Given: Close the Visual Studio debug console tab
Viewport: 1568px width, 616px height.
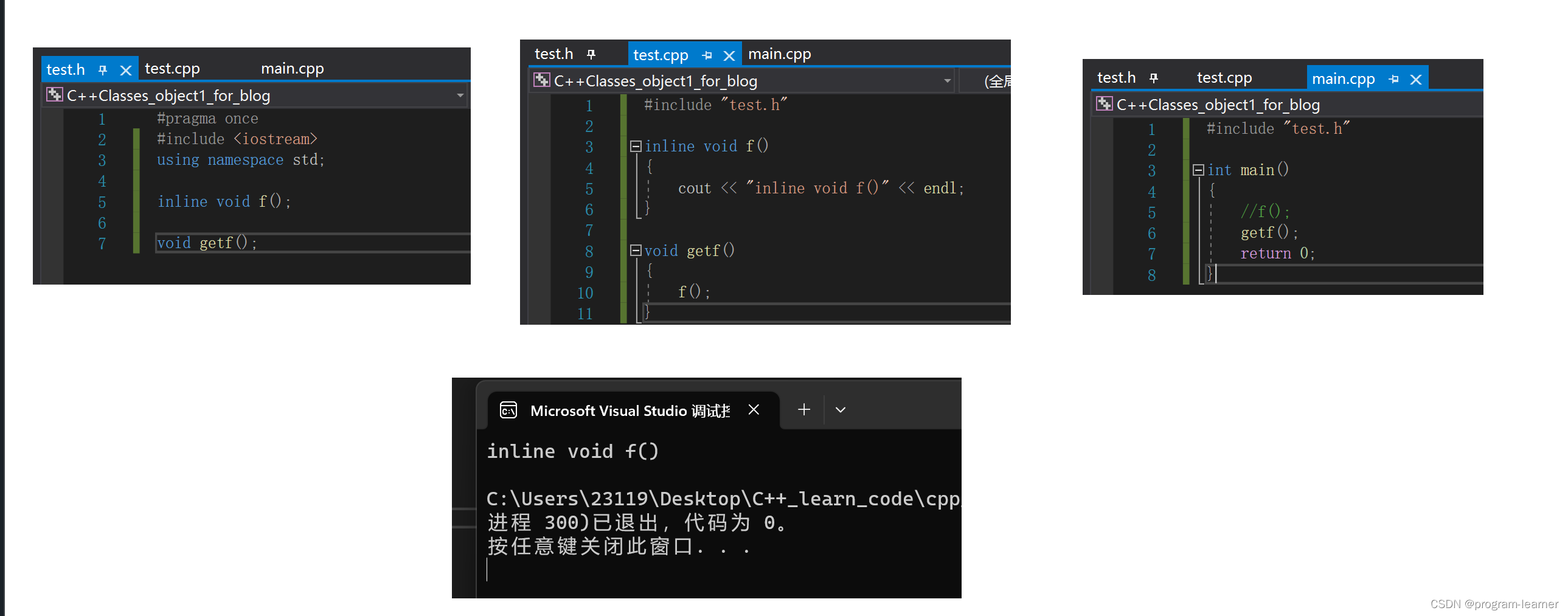Looking at the screenshot, I should click(754, 410).
